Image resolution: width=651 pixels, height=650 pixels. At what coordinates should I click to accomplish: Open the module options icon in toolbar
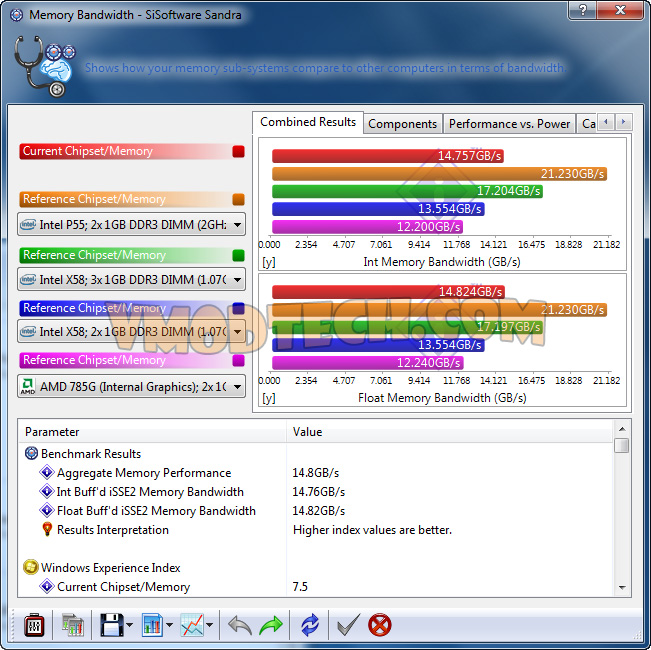pyautogui.click(x=34, y=625)
